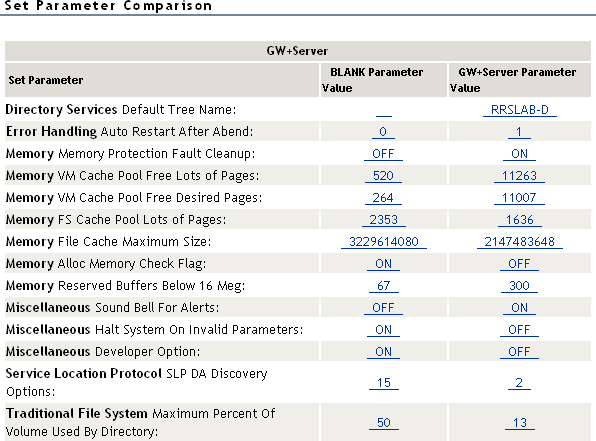Select SLP DA Discovery Options value 15

(384, 383)
